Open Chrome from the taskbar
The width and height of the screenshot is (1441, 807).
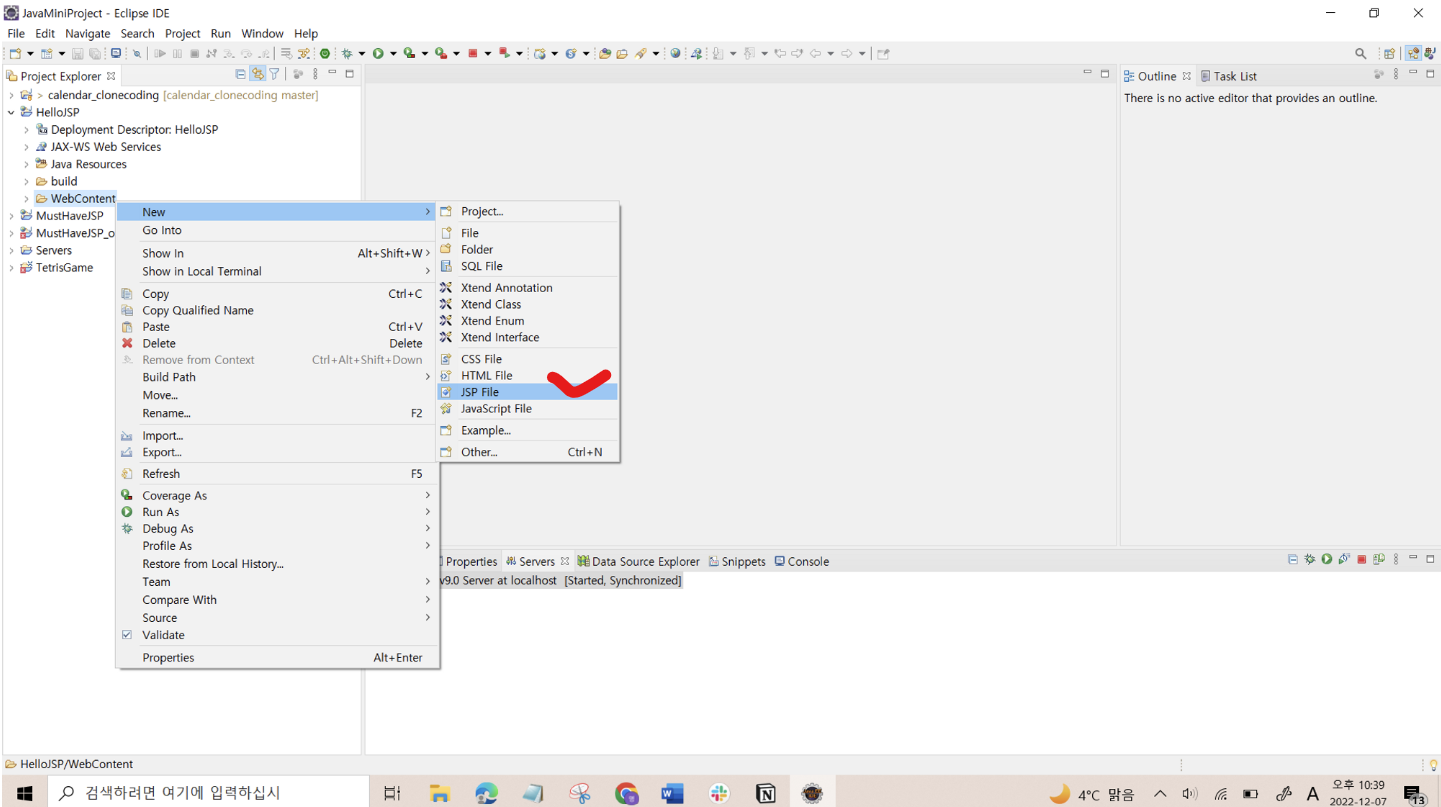[626, 793]
